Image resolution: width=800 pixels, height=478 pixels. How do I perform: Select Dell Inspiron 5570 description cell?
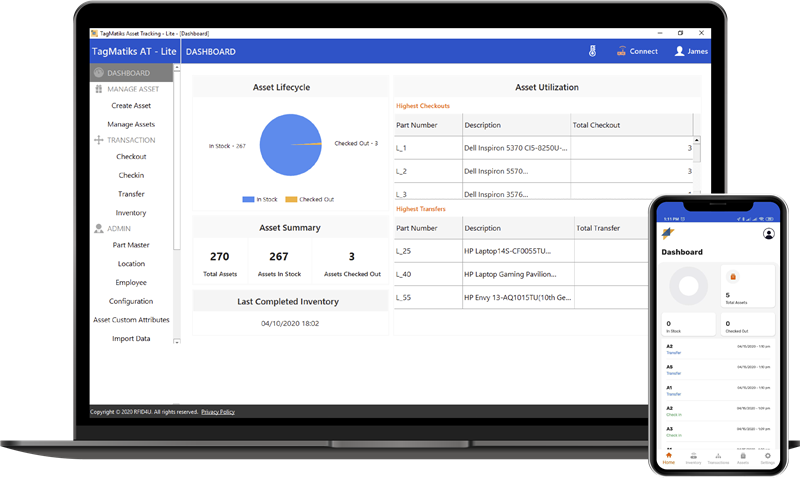click(x=516, y=171)
